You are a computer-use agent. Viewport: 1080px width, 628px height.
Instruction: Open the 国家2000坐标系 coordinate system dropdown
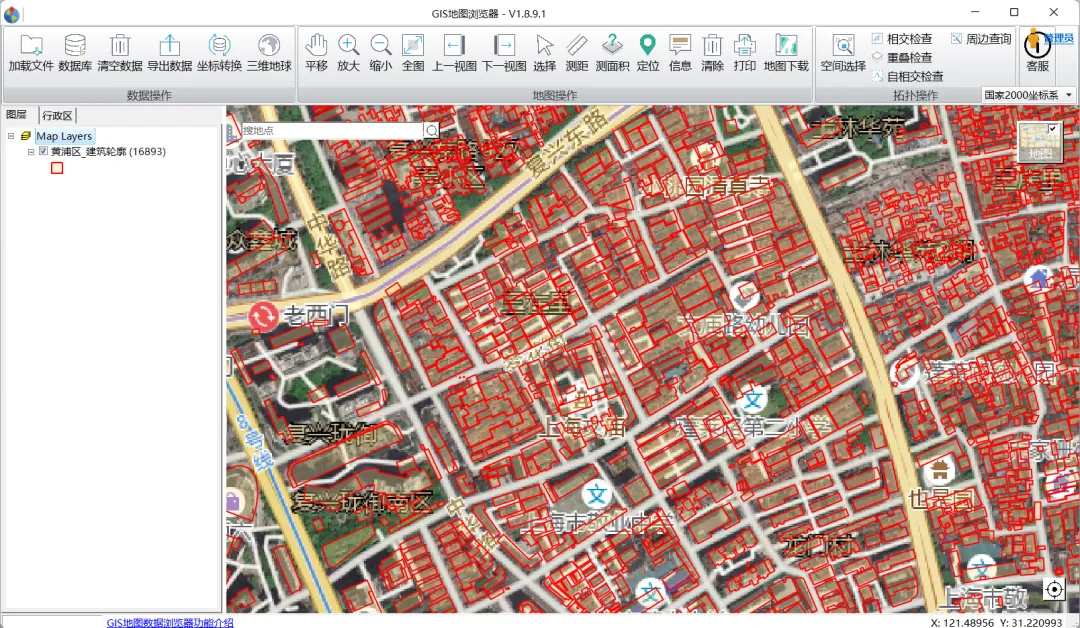[x=1028, y=95]
